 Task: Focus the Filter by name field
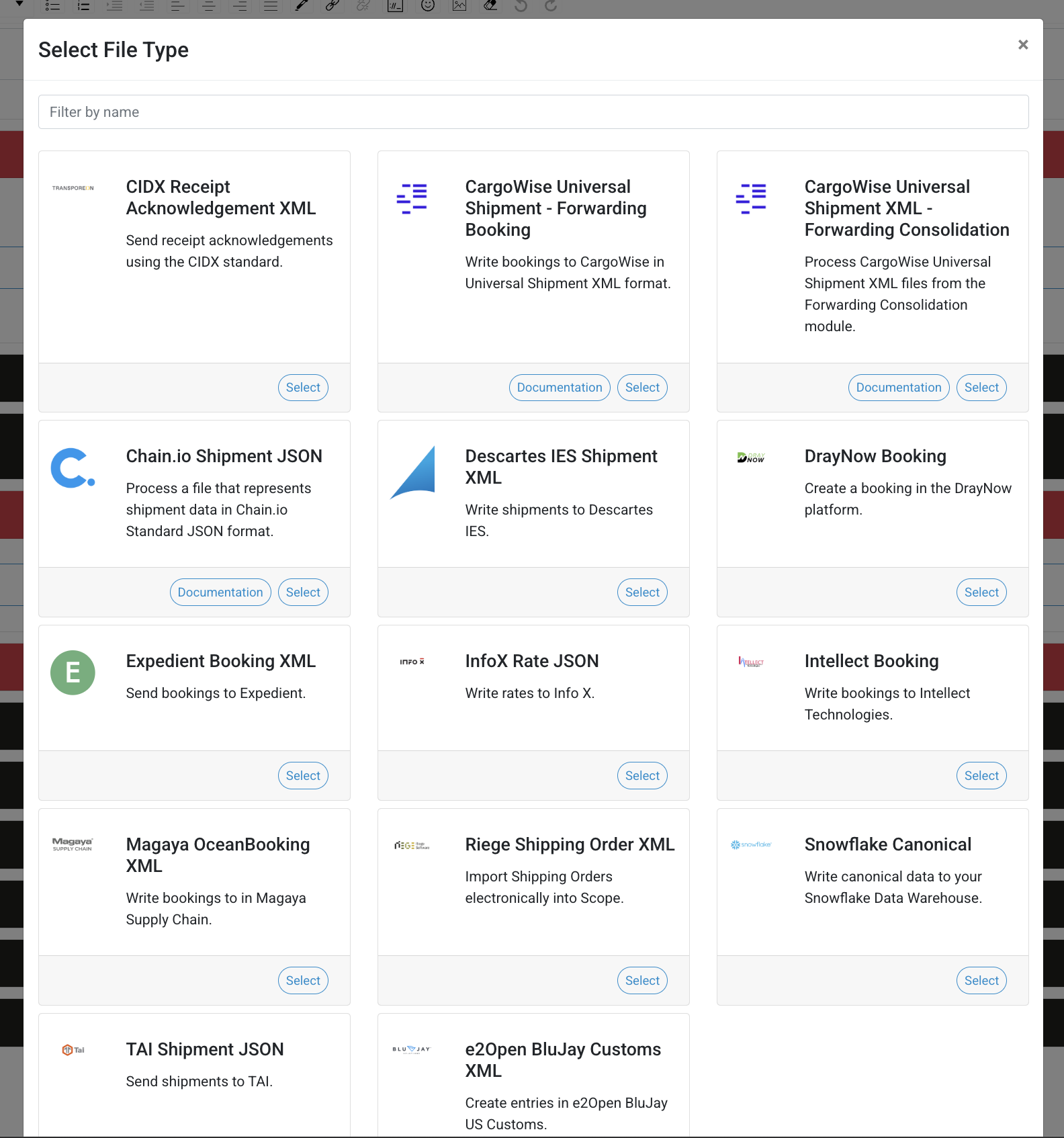pos(533,112)
